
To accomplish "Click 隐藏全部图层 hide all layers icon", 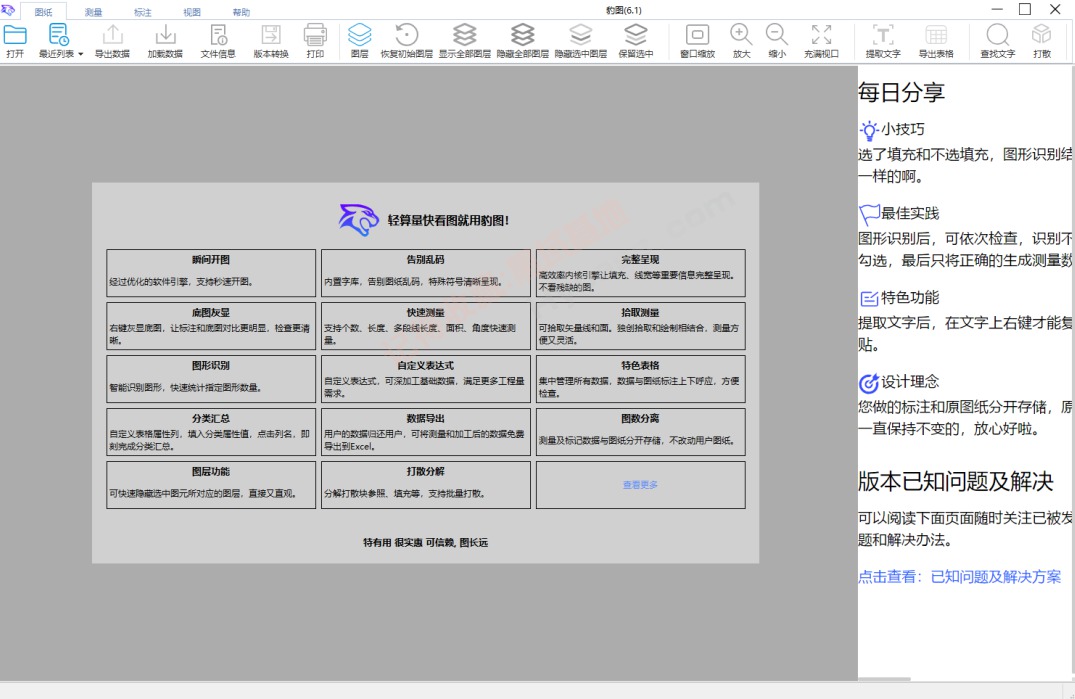I will 522,34.
